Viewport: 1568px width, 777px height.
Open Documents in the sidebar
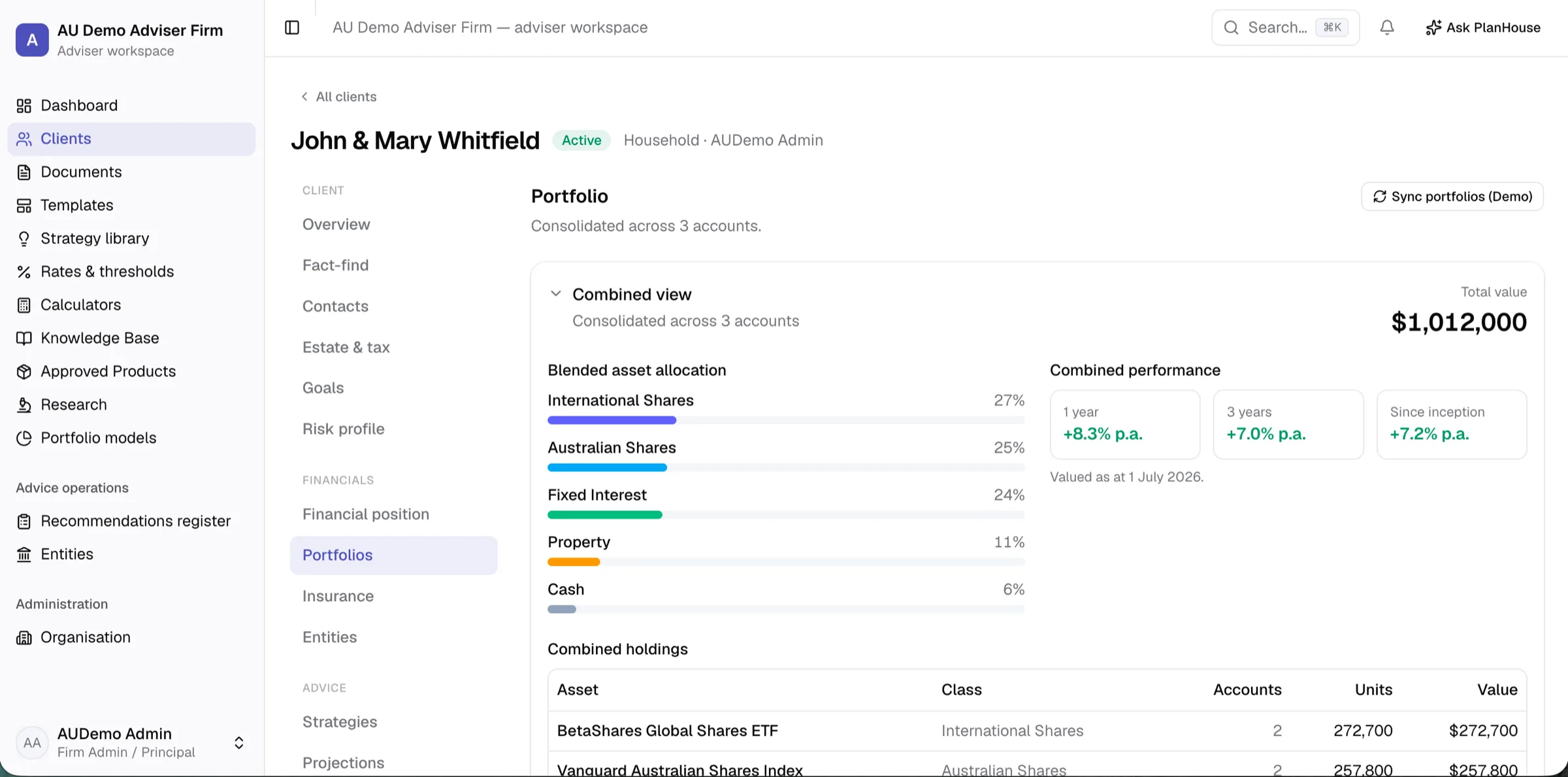click(x=131, y=172)
